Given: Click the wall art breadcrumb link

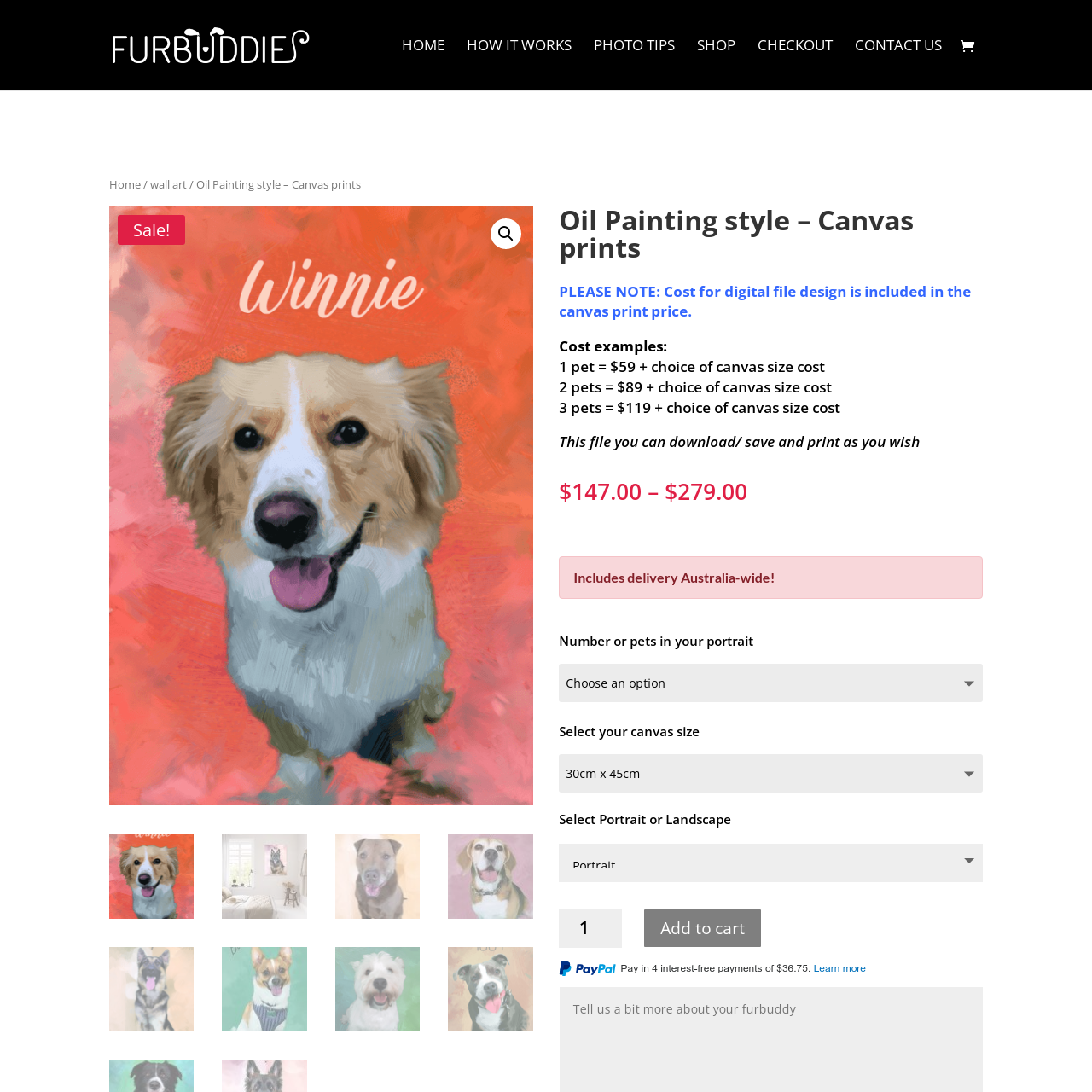Looking at the screenshot, I should click(168, 184).
